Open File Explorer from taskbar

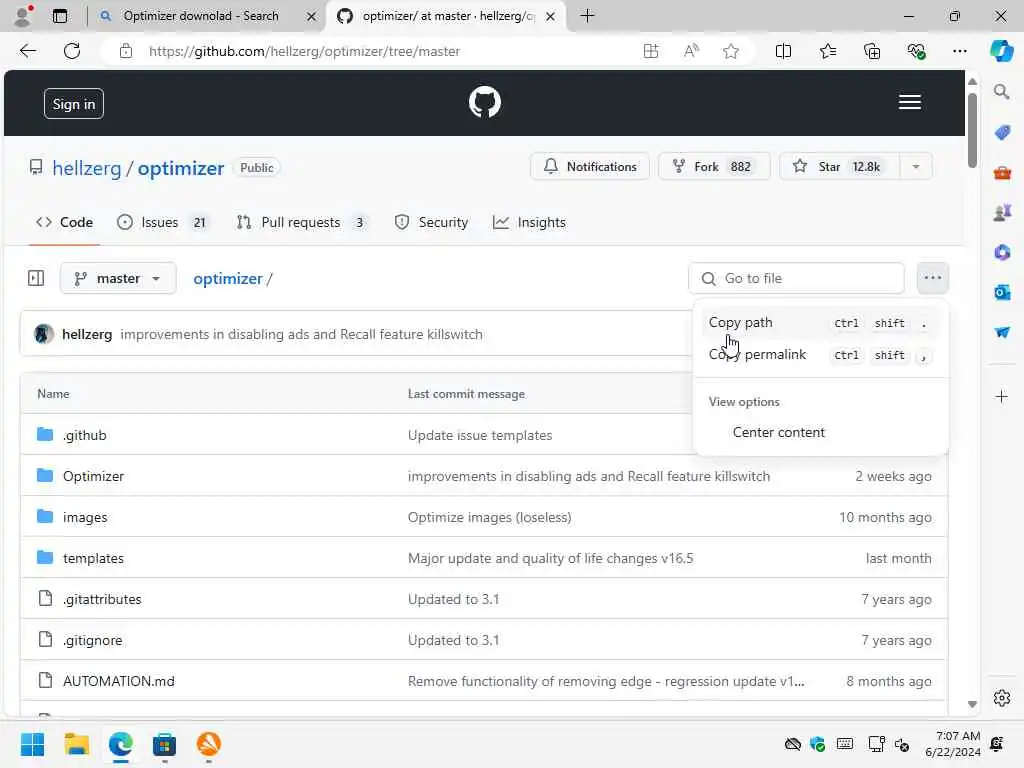(x=76, y=744)
